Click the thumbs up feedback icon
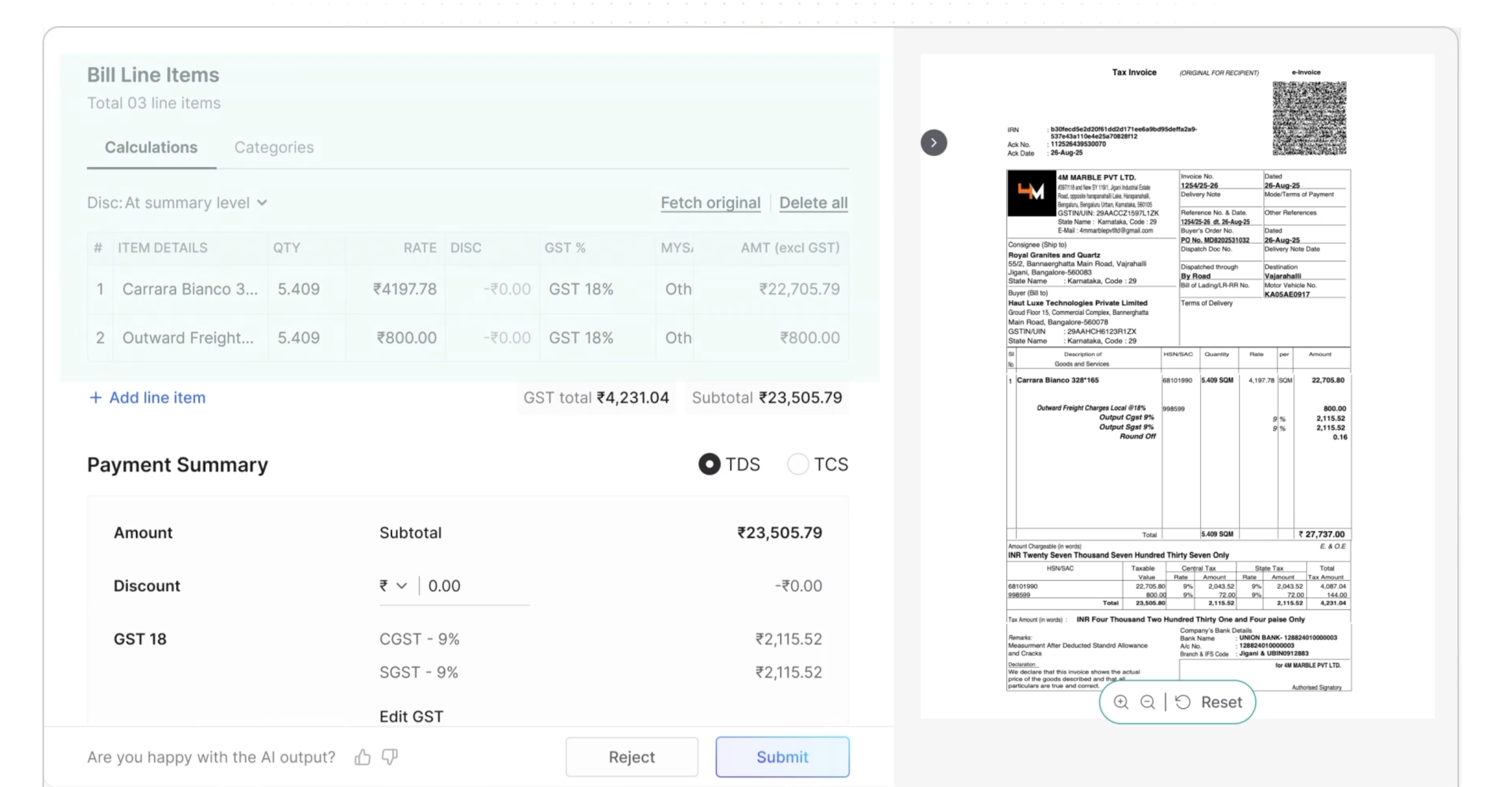 [362, 757]
